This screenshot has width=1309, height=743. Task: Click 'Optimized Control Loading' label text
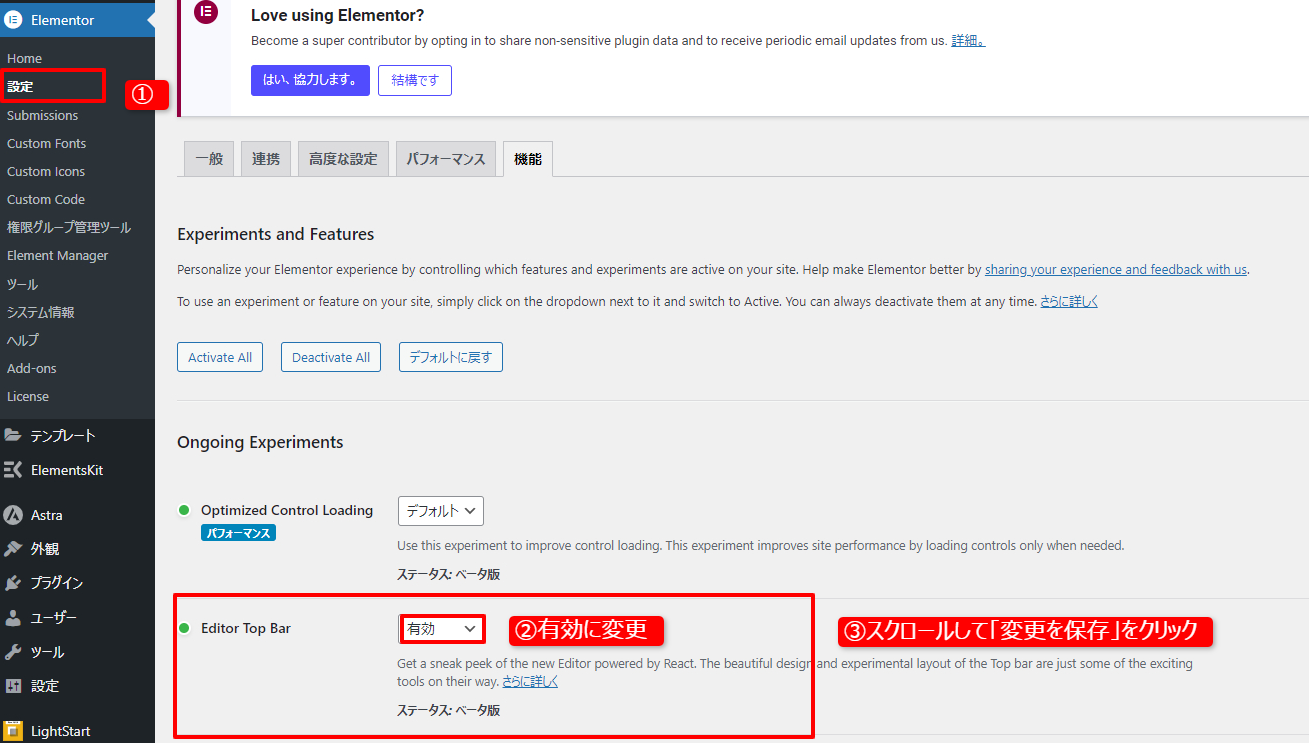point(287,510)
